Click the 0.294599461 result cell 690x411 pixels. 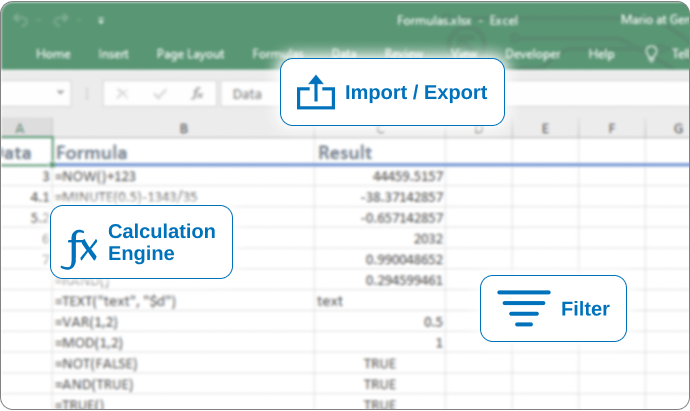coord(379,280)
